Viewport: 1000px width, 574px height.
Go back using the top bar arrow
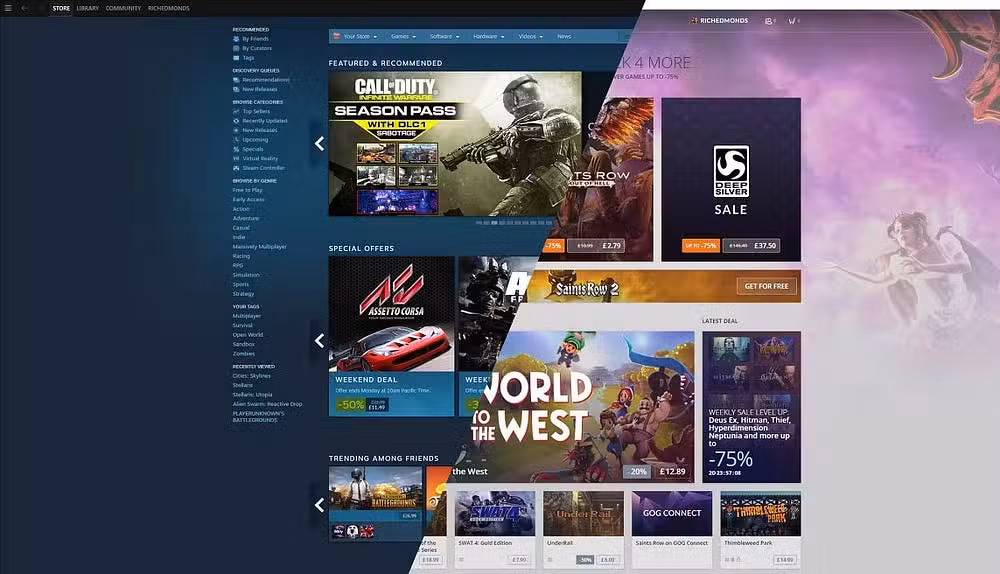click(24, 8)
